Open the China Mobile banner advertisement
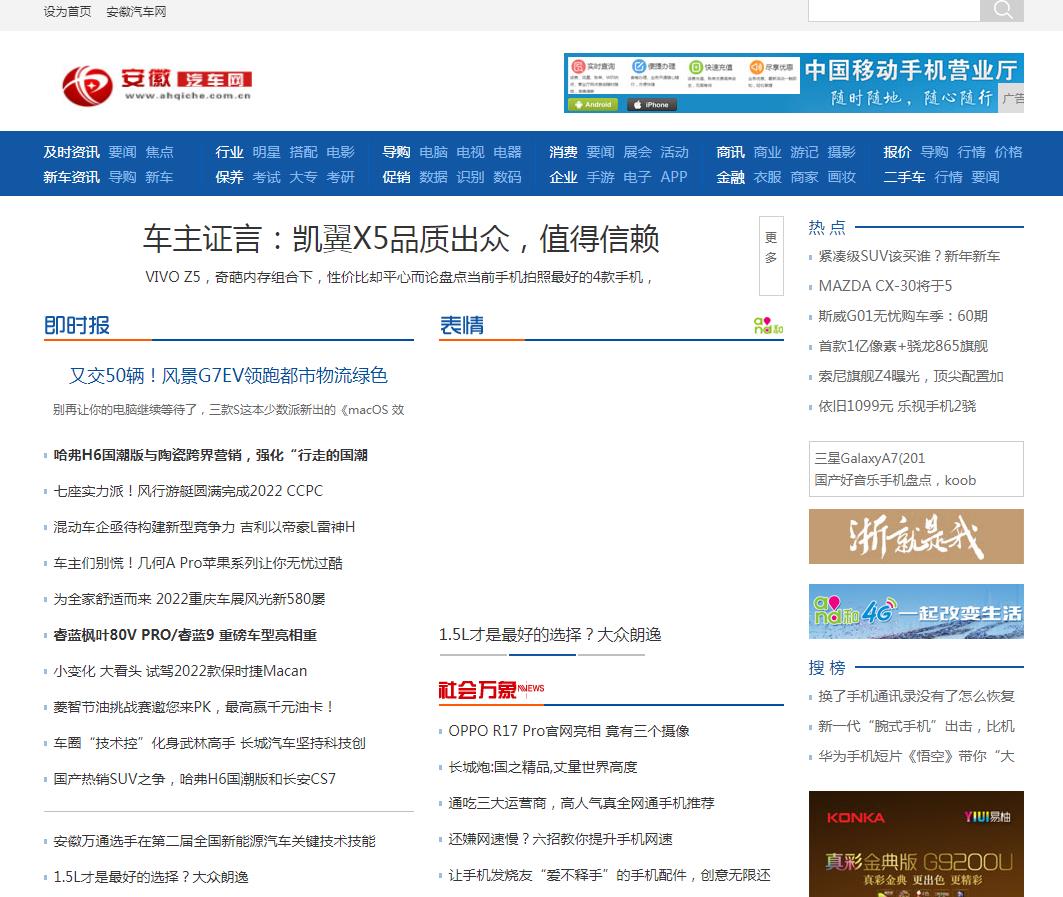The height and width of the screenshot is (897, 1063). 794,83
